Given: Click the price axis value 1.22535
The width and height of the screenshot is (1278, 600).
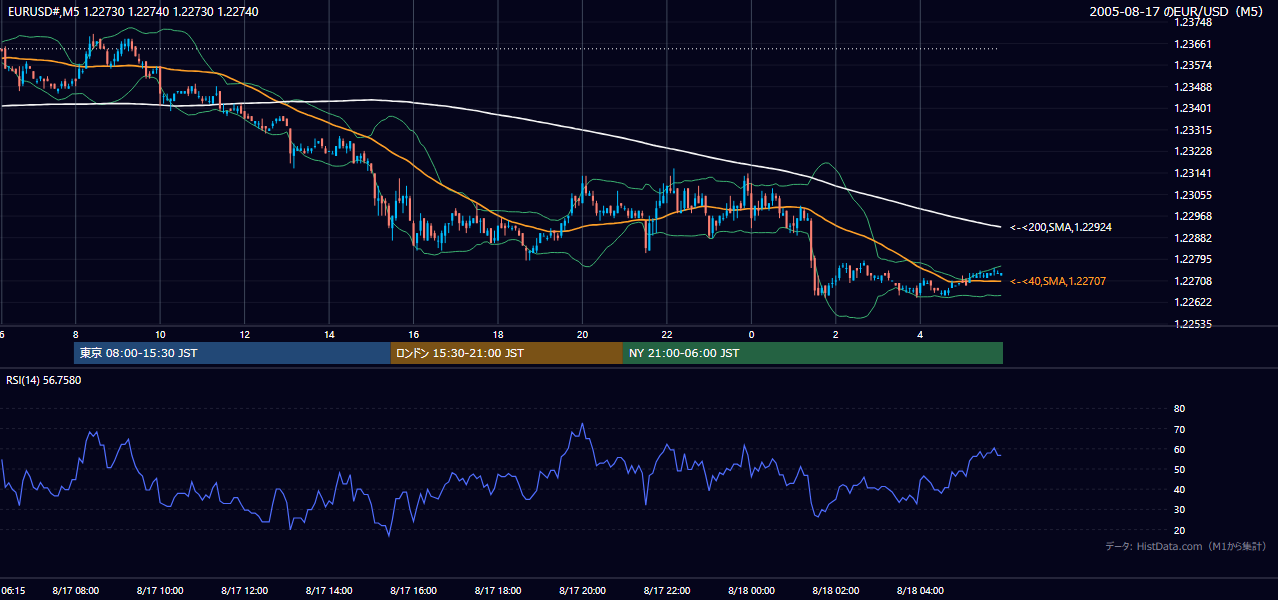Looking at the screenshot, I should pos(1192,324).
